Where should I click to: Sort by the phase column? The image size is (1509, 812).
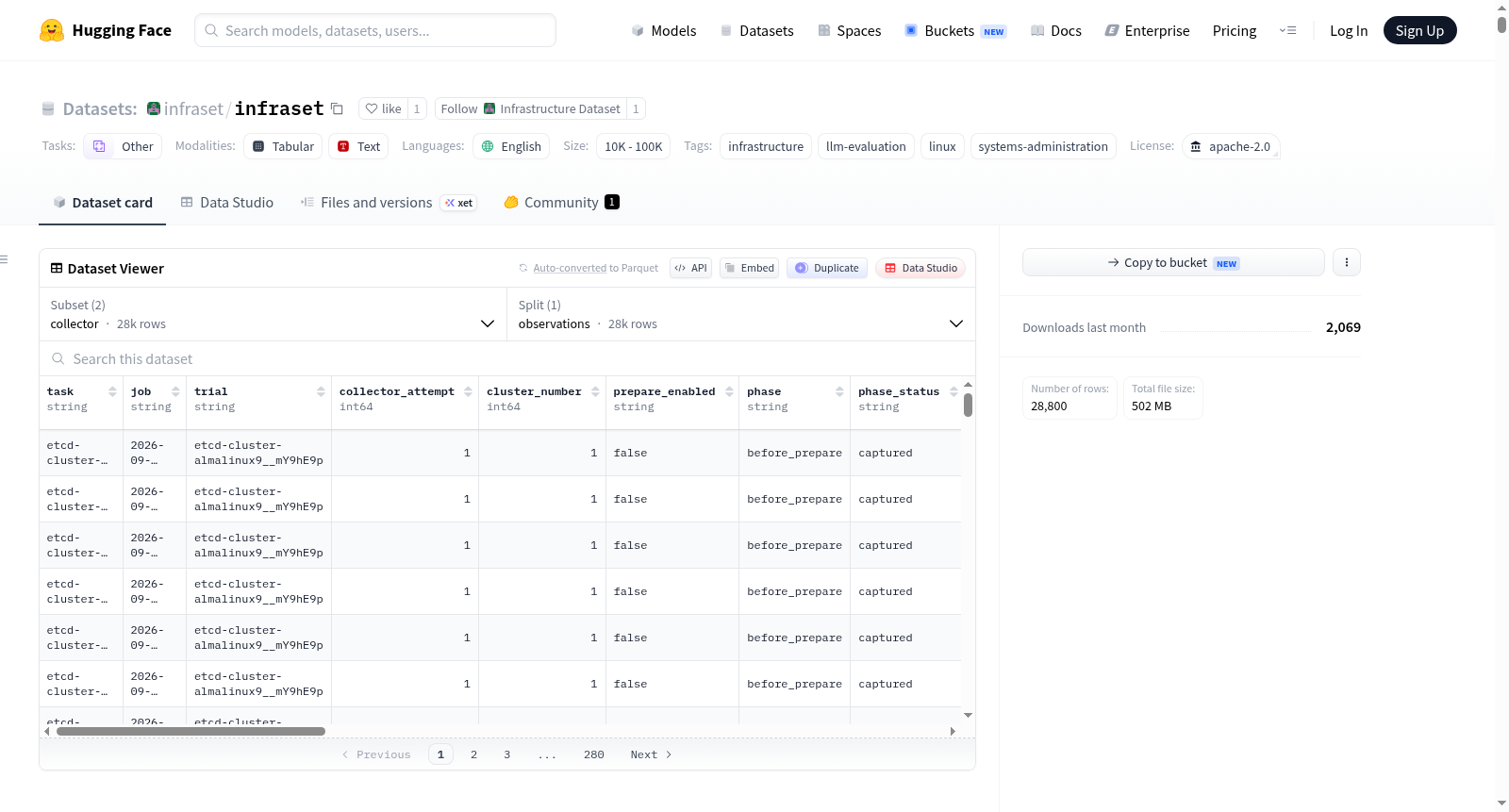(839, 391)
